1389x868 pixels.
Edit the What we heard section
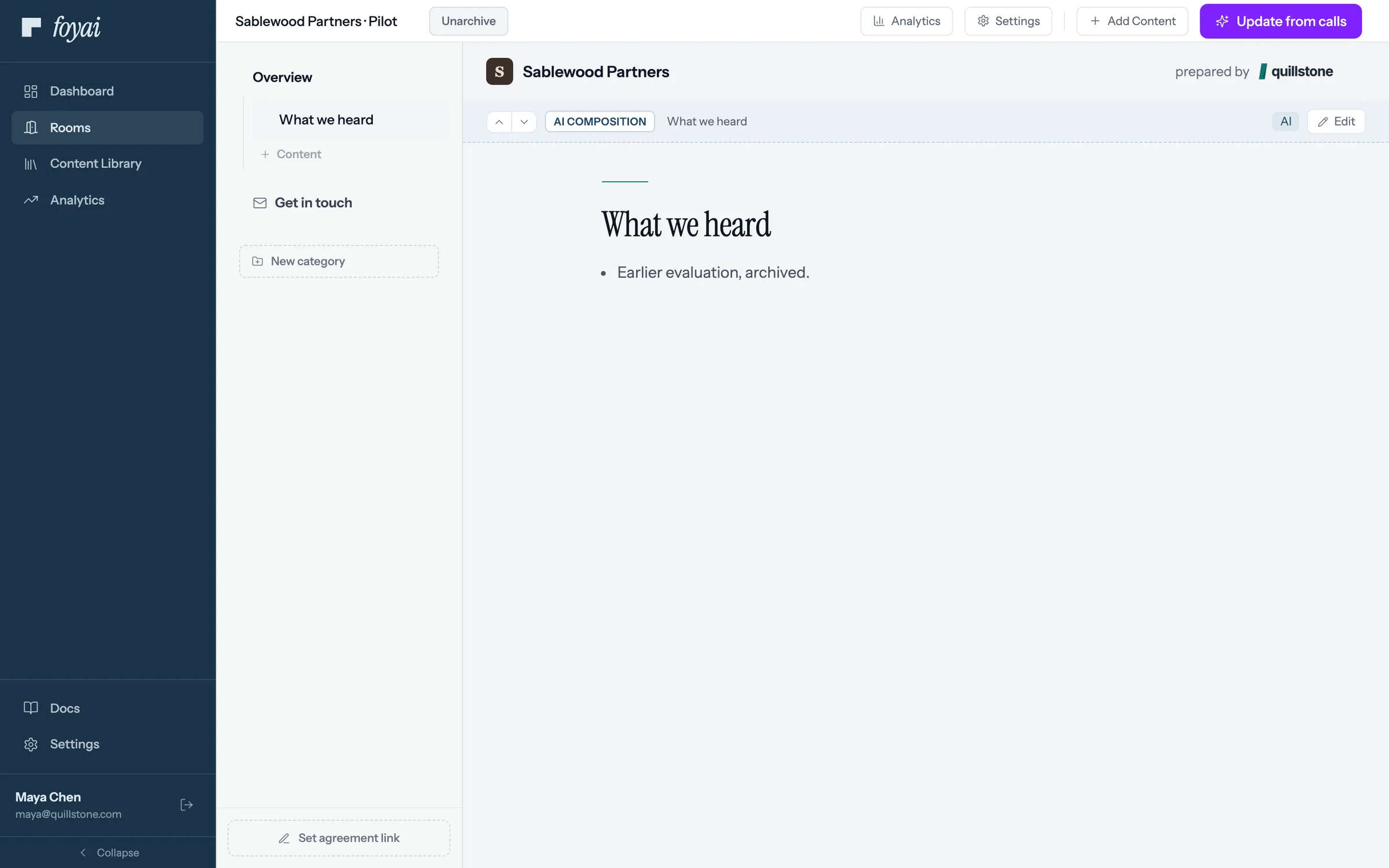1336,122
